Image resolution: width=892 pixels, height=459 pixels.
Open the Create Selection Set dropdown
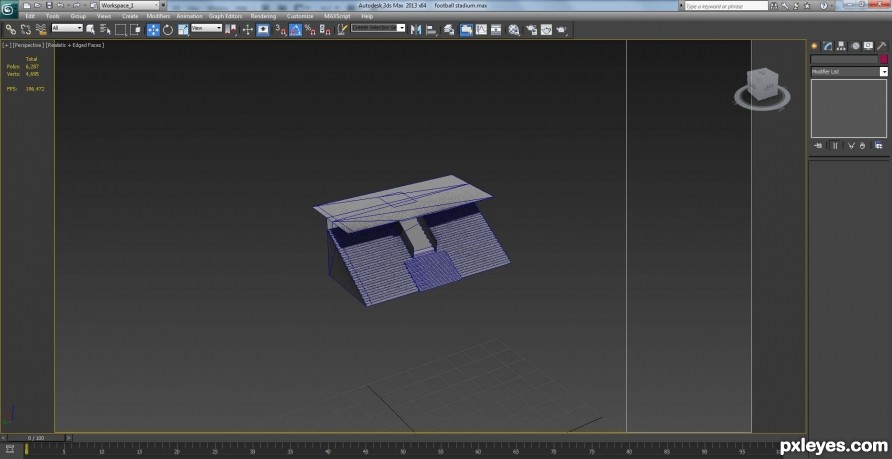pyautogui.click(x=378, y=28)
